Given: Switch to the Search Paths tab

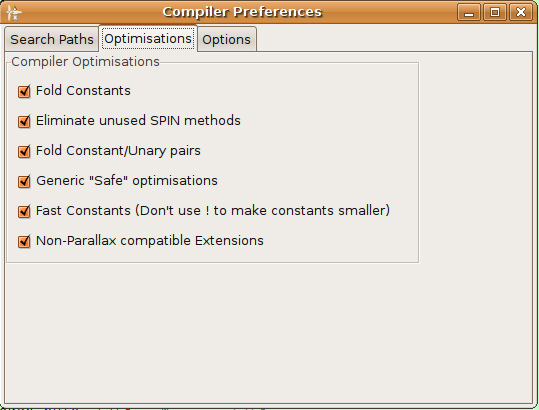Looking at the screenshot, I should (x=52, y=39).
